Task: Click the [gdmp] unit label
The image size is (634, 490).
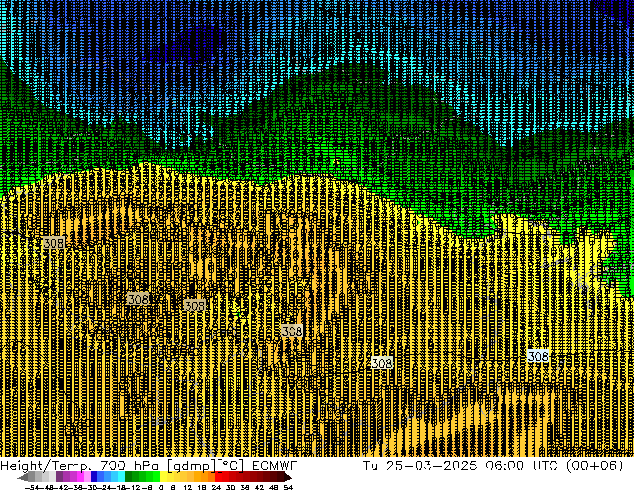Action: point(187,467)
